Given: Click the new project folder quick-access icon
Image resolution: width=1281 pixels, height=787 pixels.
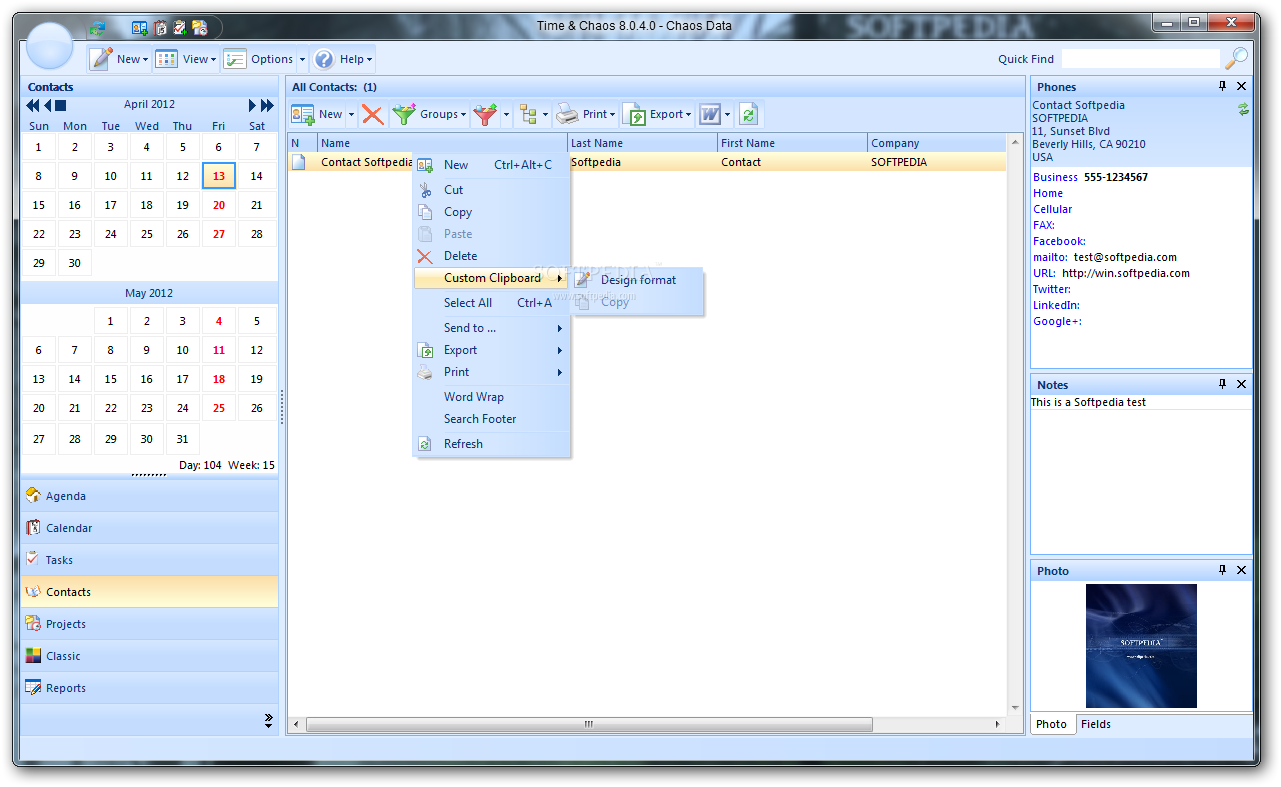Looking at the screenshot, I should click(200, 28).
